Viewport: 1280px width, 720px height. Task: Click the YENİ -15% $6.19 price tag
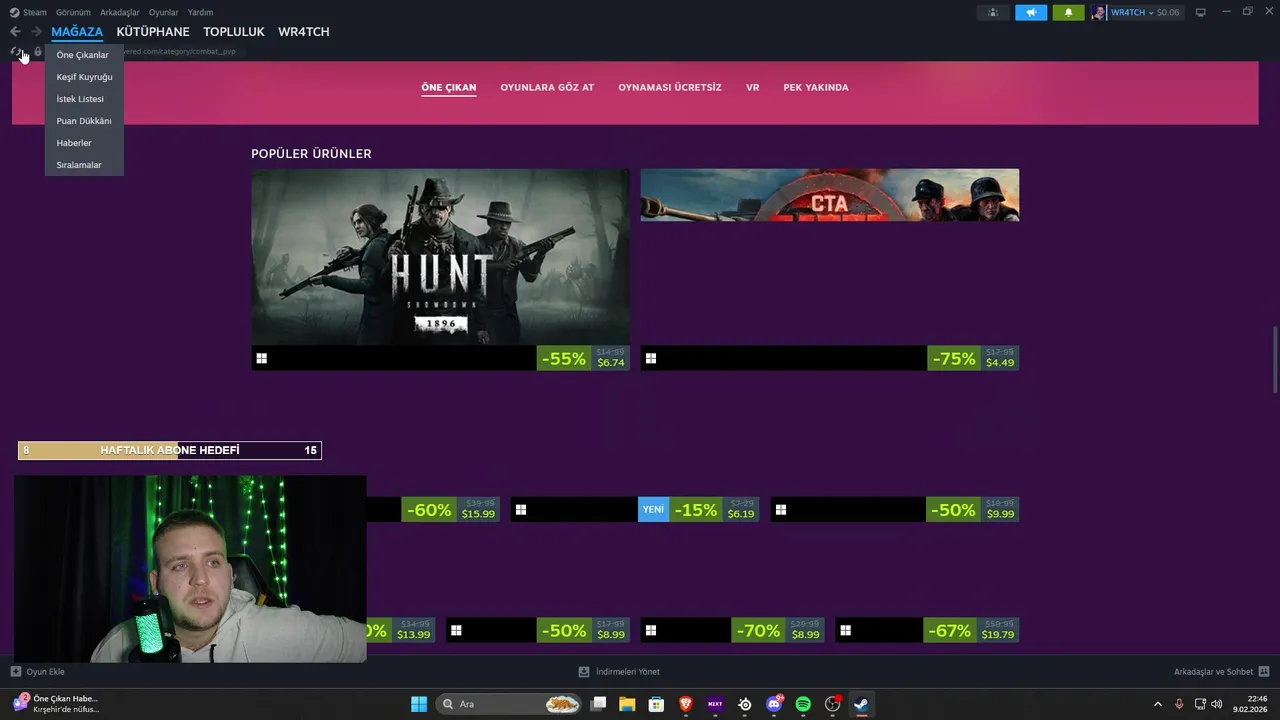point(698,510)
